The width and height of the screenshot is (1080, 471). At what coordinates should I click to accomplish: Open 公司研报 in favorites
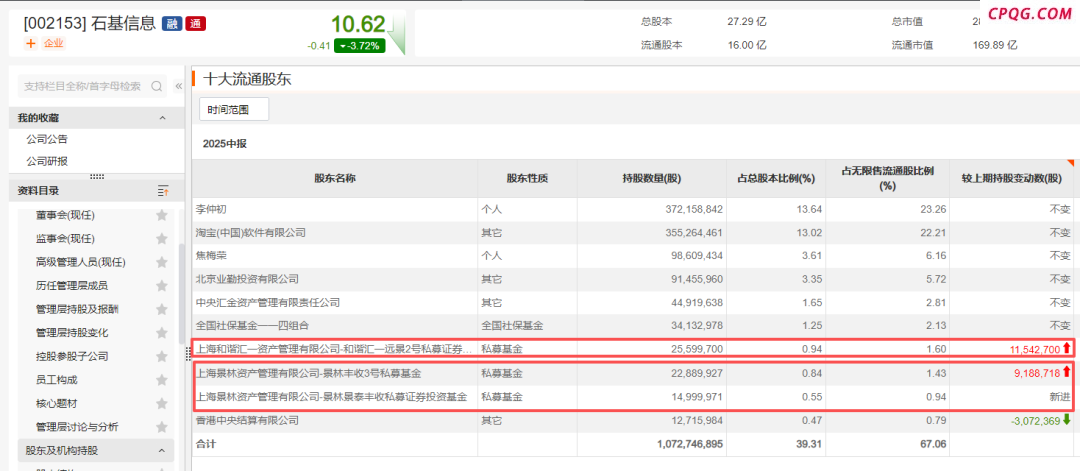click(47, 162)
